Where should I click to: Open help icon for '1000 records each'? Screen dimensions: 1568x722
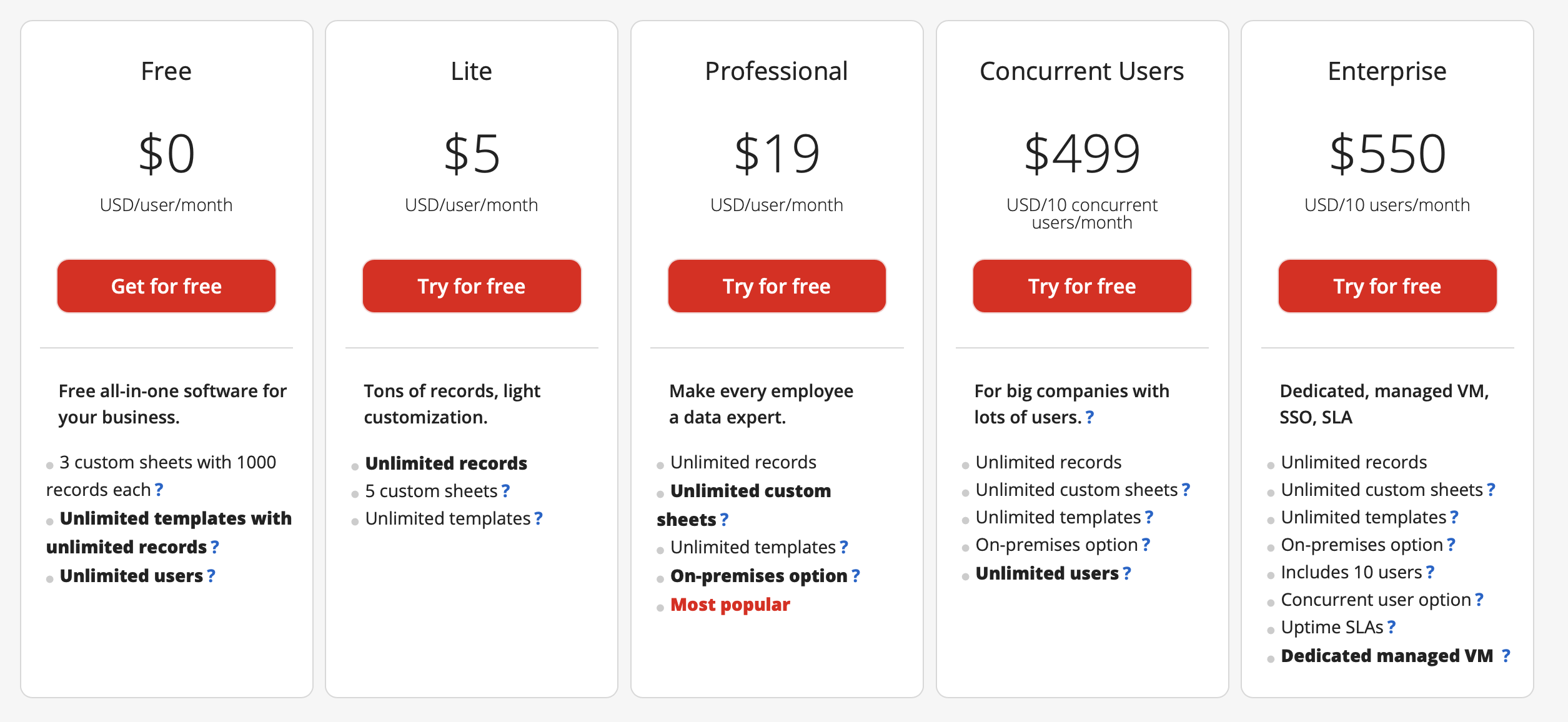click(159, 490)
